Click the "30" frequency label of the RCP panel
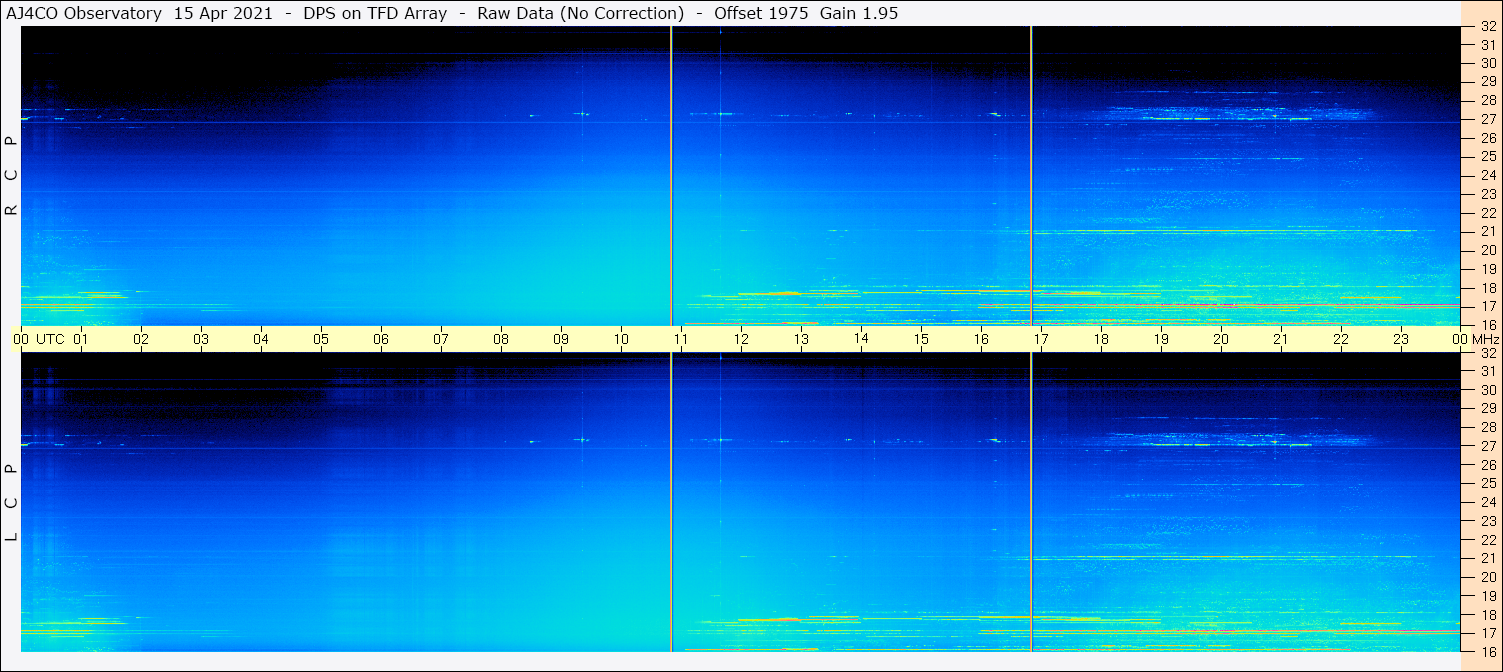This screenshot has height=672, width=1503. pyautogui.click(x=1488, y=62)
